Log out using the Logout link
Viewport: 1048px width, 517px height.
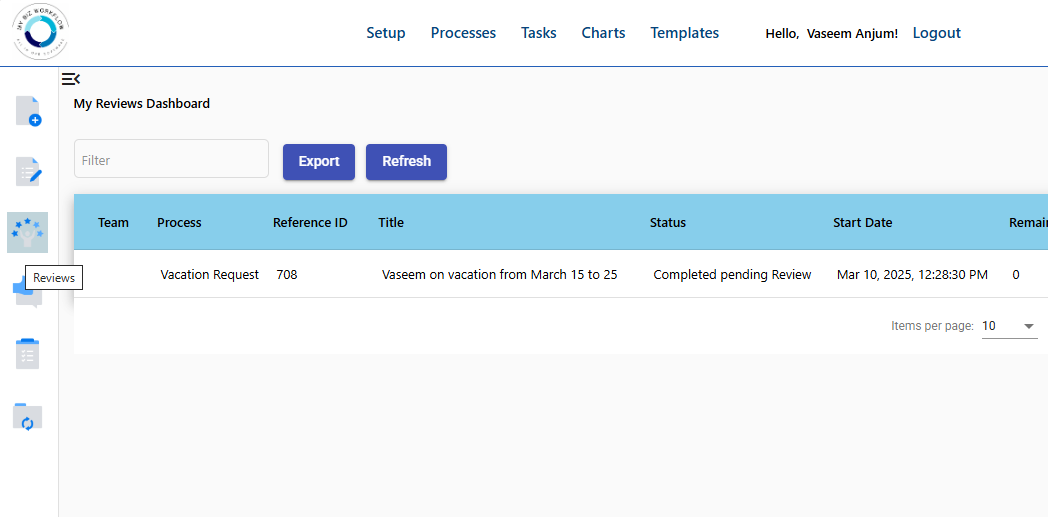point(936,33)
